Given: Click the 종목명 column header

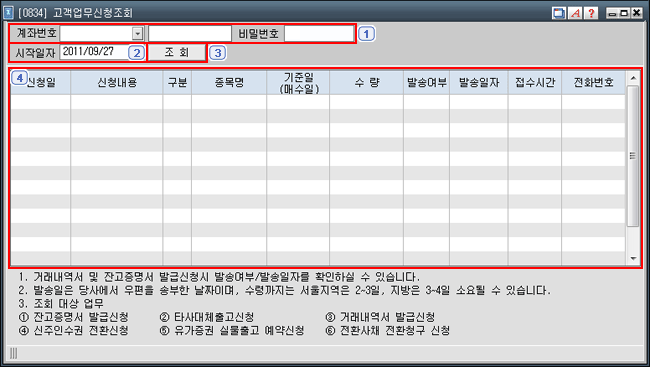Looking at the screenshot, I should pyautogui.click(x=229, y=83).
